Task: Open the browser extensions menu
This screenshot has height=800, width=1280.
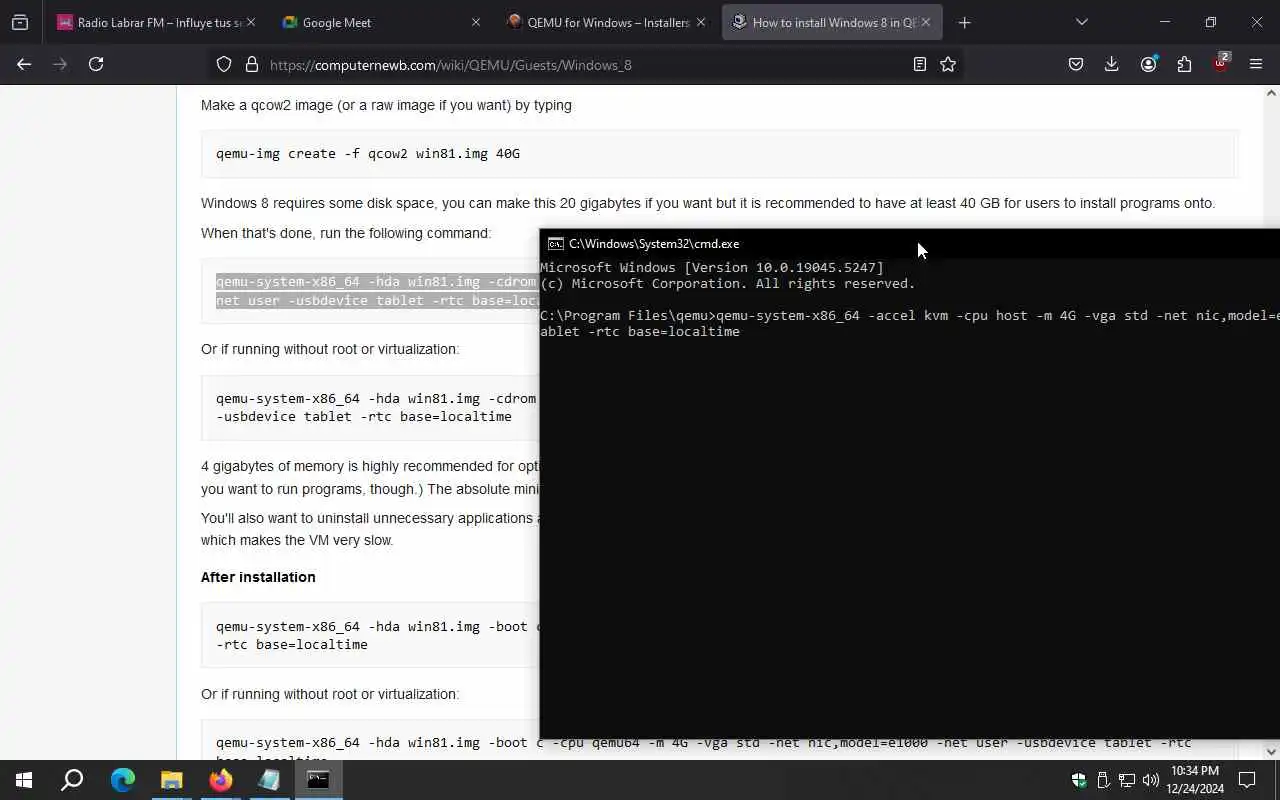Action: tap(1184, 64)
